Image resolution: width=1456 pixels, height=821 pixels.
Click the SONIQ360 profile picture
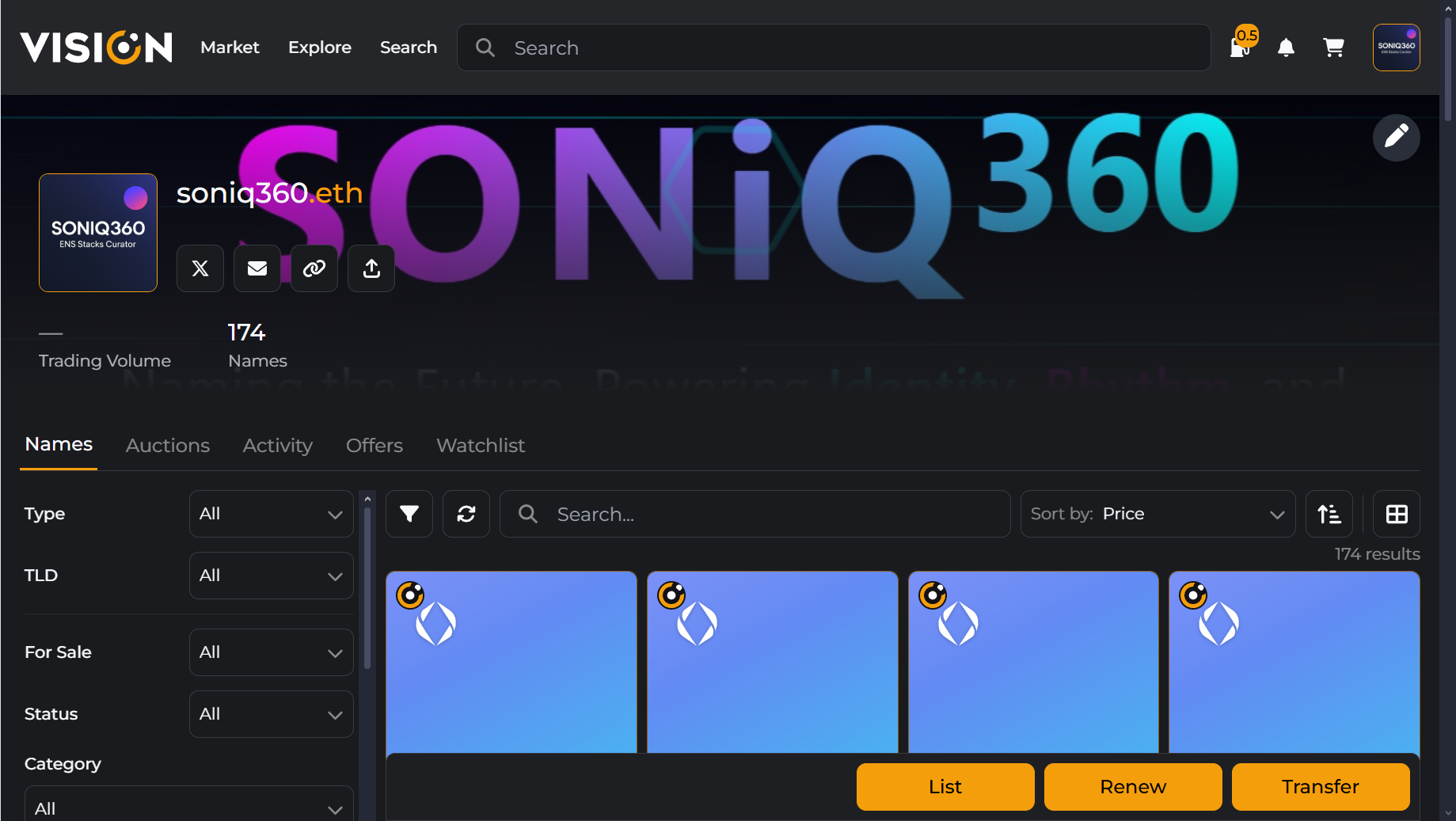(98, 233)
